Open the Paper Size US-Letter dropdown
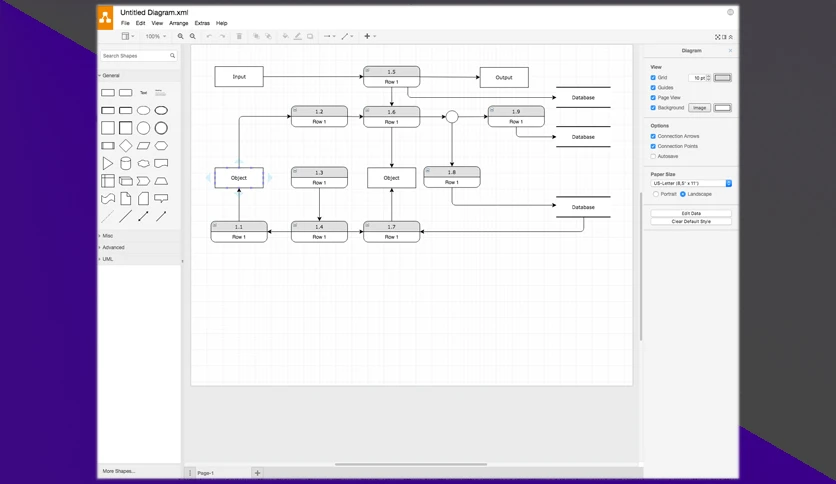Screen dimensions: 836x484 (691, 183)
